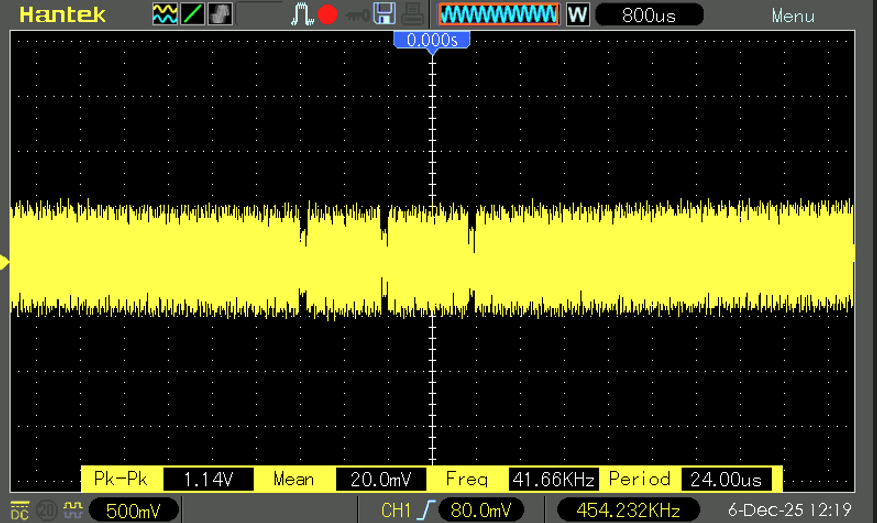Image resolution: width=877 pixels, height=523 pixels.
Task: Open the 800us timebase setting
Action: 649,15
